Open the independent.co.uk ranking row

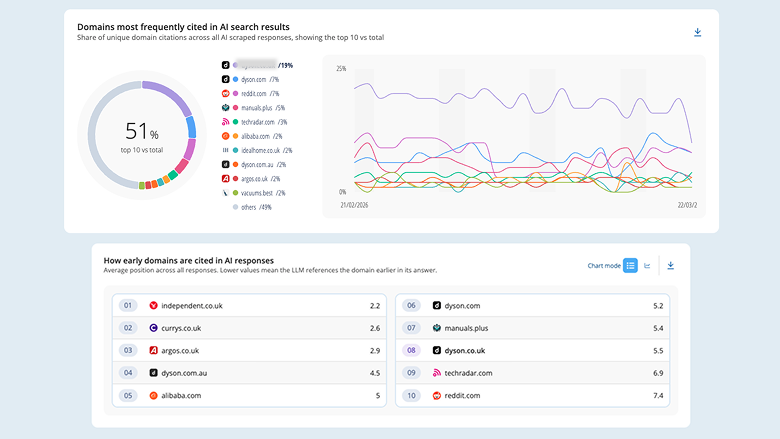tap(249, 305)
